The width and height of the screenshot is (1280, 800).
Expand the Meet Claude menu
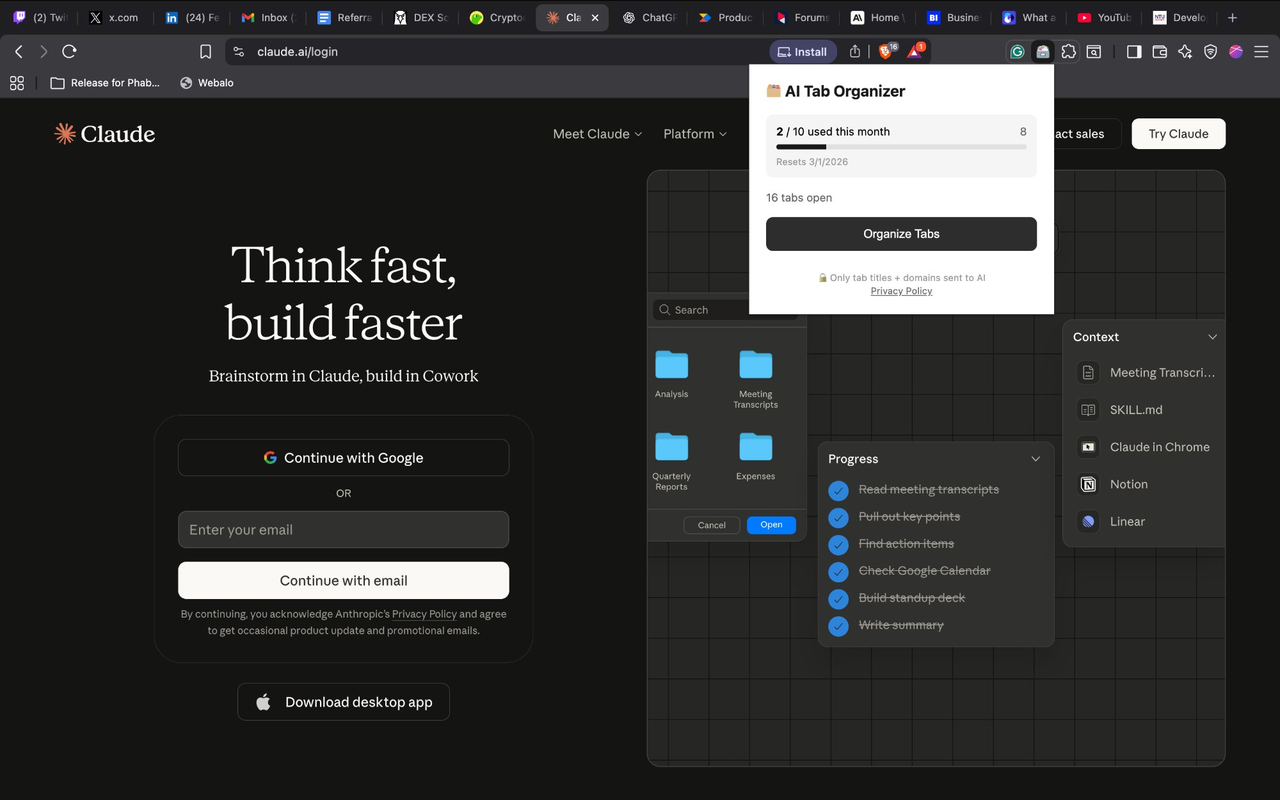point(597,134)
